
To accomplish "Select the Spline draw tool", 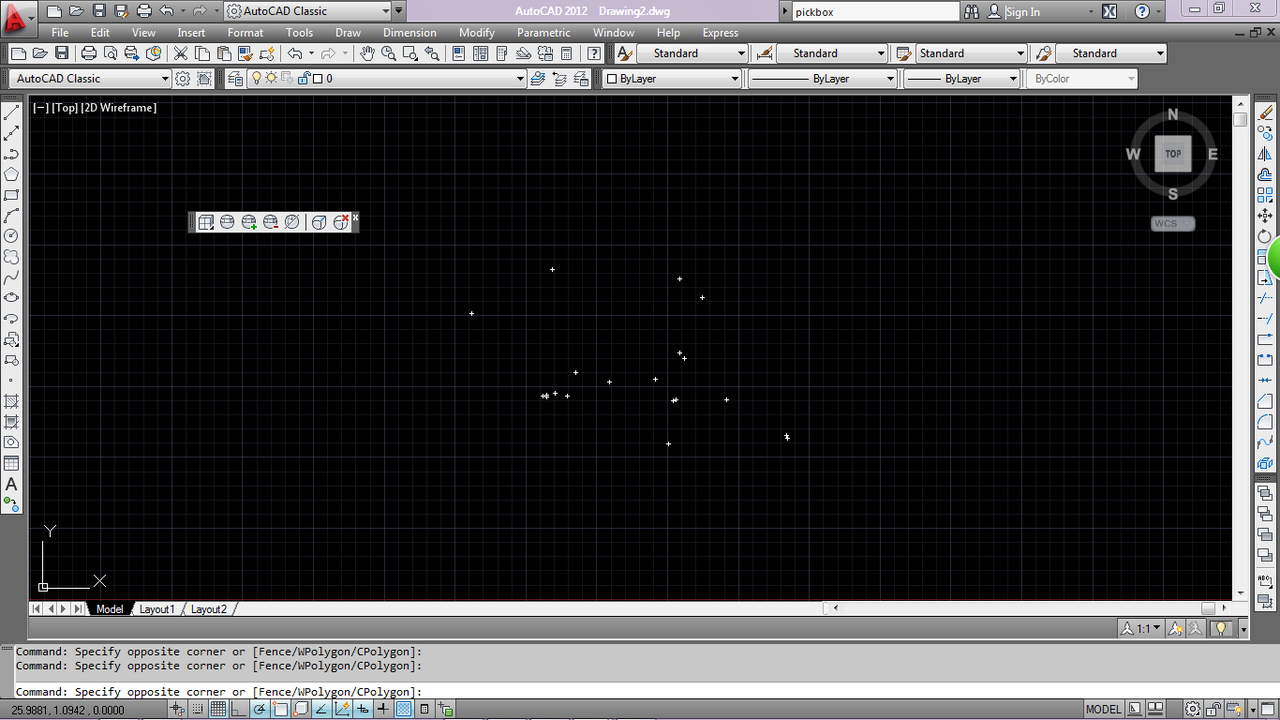I will coord(12,277).
